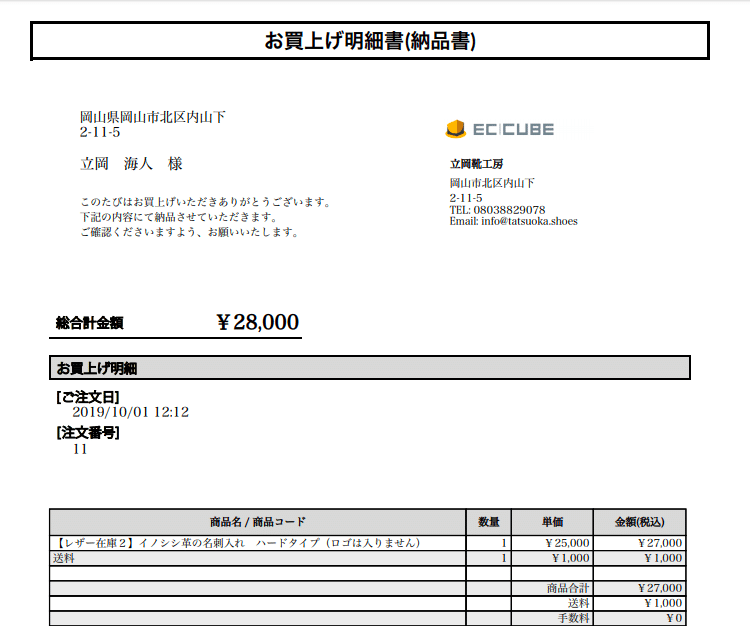The width and height of the screenshot is (750, 626).
Task: Click the 商品名 / 商品コード column header
Action: pos(257,522)
